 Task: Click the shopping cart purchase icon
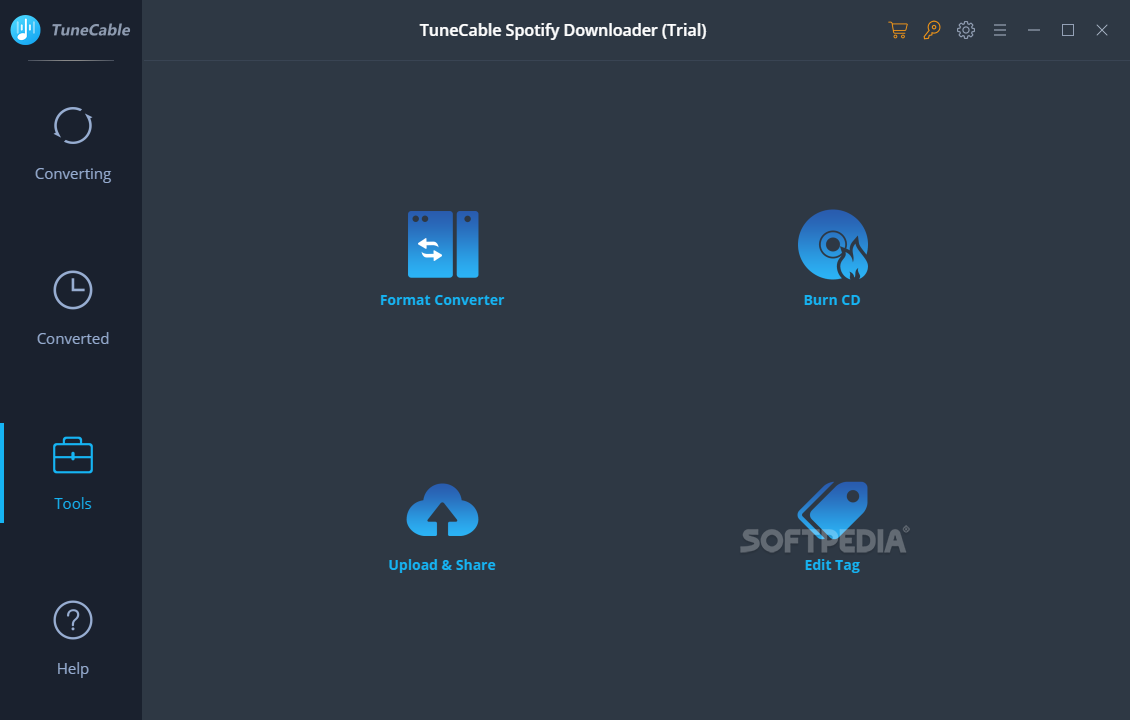tap(897, 30)
